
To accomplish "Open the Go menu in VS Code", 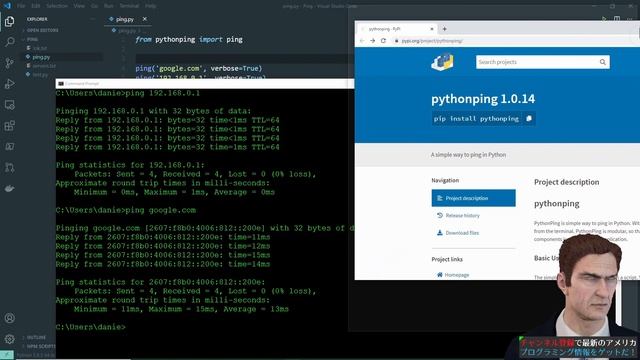I will tap(94, 6).
